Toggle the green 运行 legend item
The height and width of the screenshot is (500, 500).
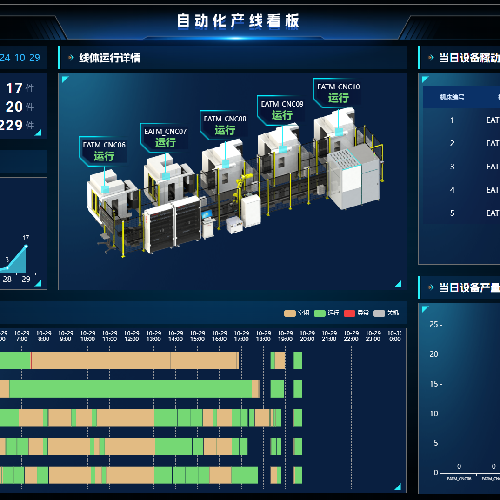pos(327,313)
